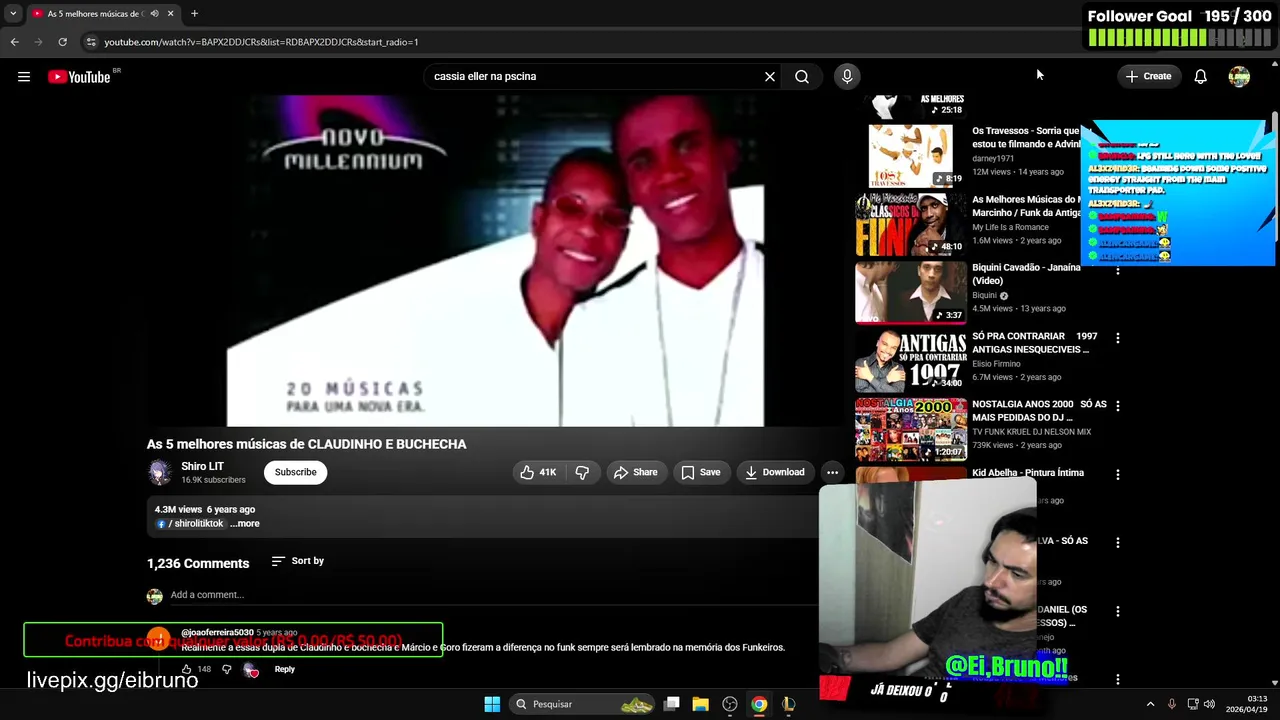Screen dimensions: 1280x720
Task: Open a new Chrome tab
Action: click(194, 14)
